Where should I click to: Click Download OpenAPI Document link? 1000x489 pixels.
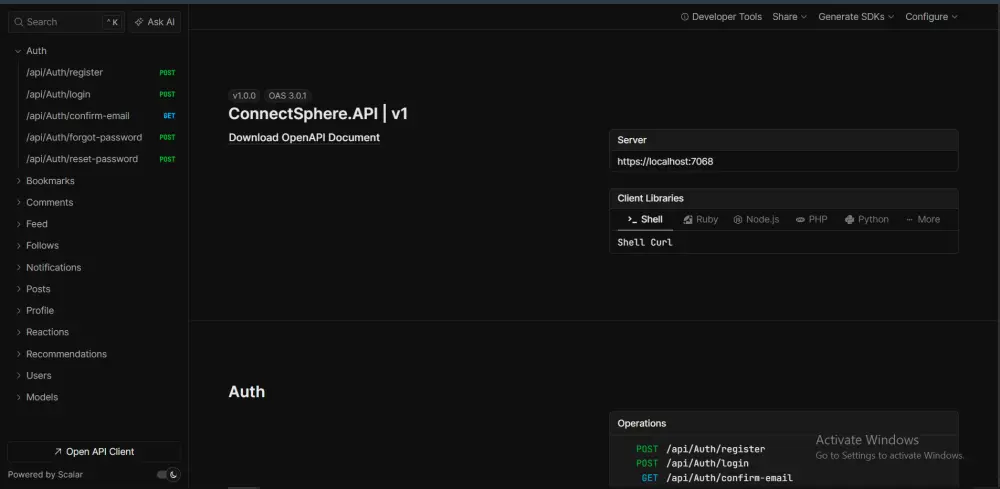tap(304, 138)
